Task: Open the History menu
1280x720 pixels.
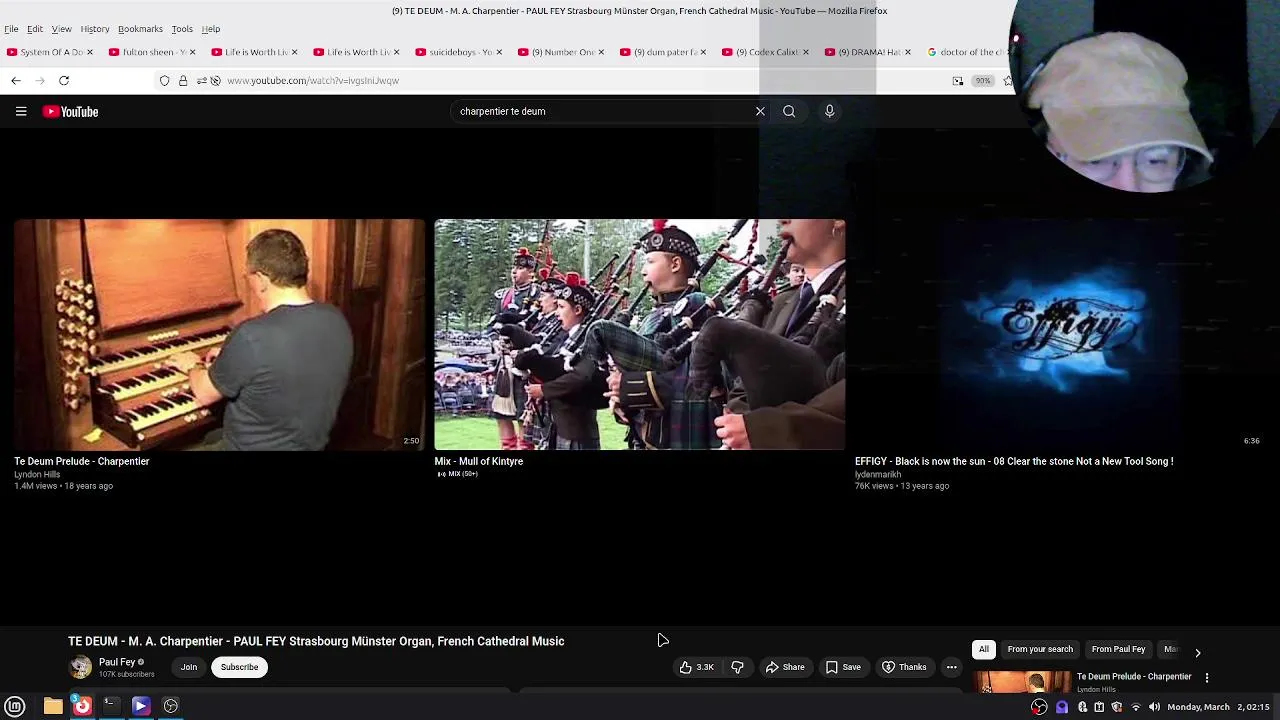Action: pyautogui.click(x=95, y=29)
